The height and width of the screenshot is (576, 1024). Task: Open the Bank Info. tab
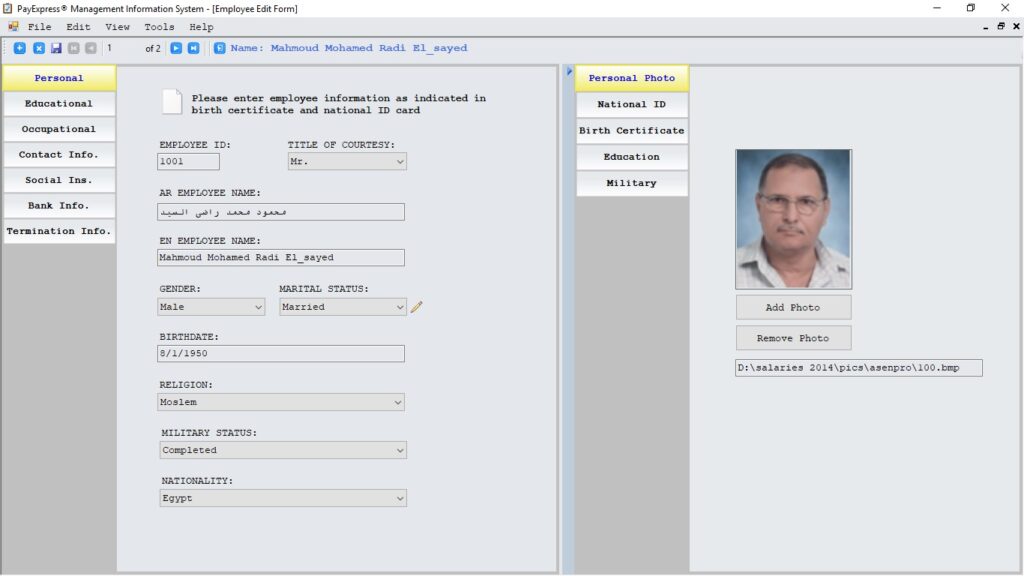point(59,205)
